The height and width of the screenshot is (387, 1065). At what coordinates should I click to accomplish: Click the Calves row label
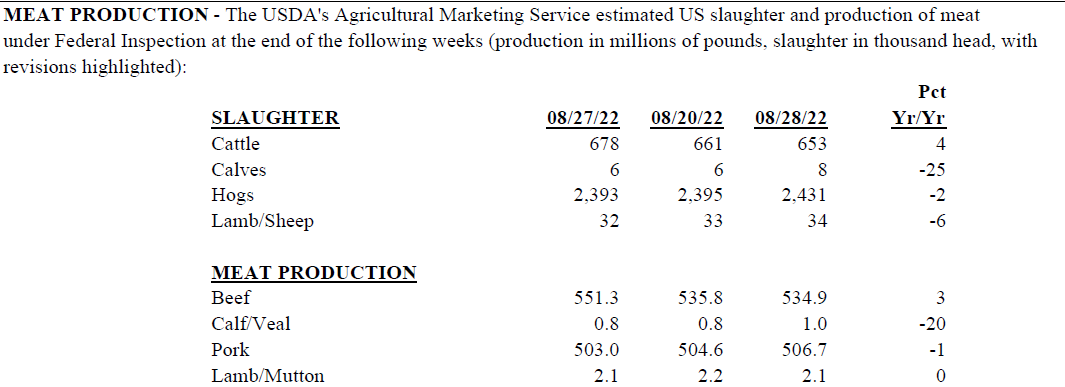coord(239,170)
